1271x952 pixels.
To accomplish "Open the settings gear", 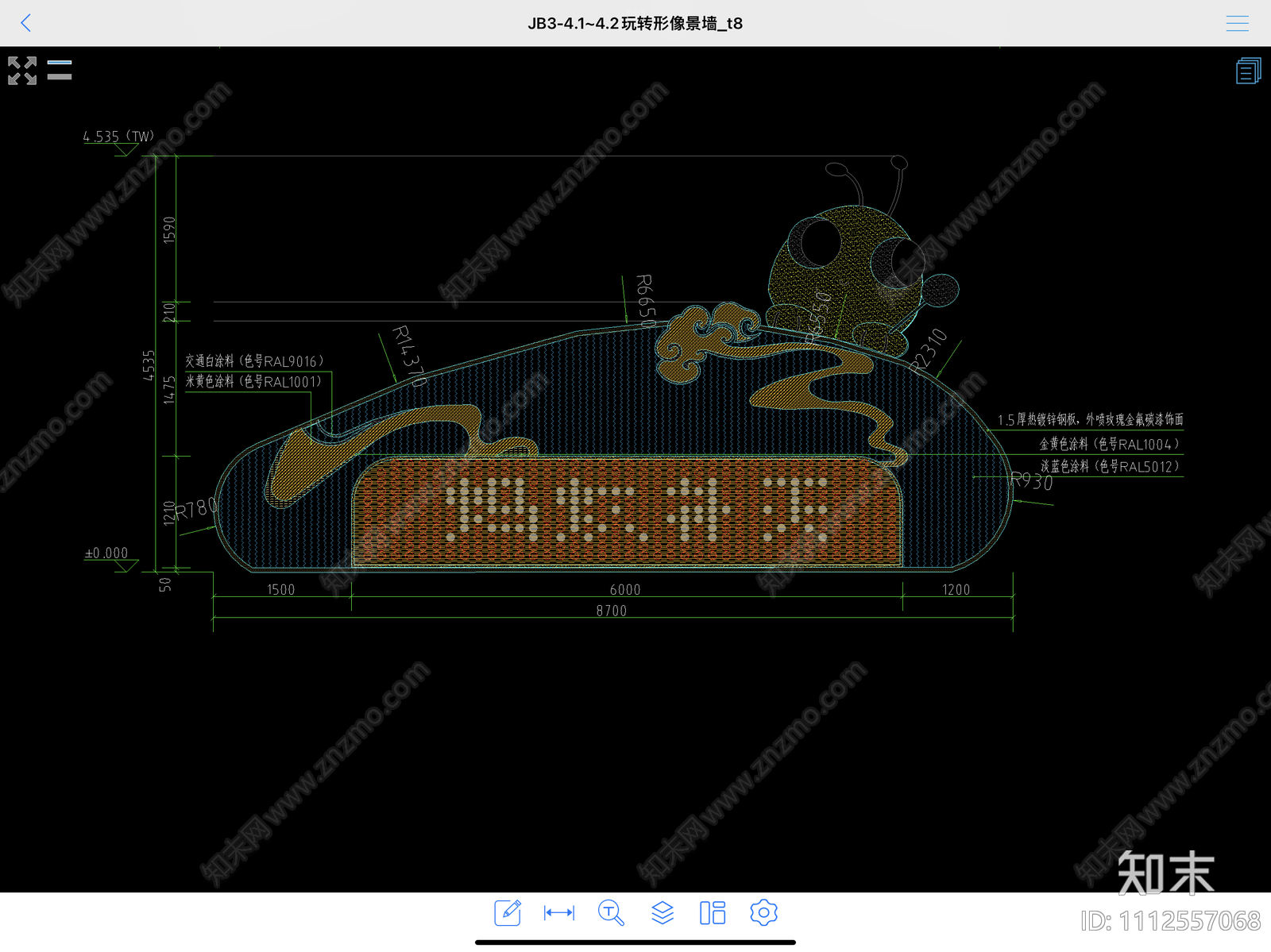I will (763, 912).
